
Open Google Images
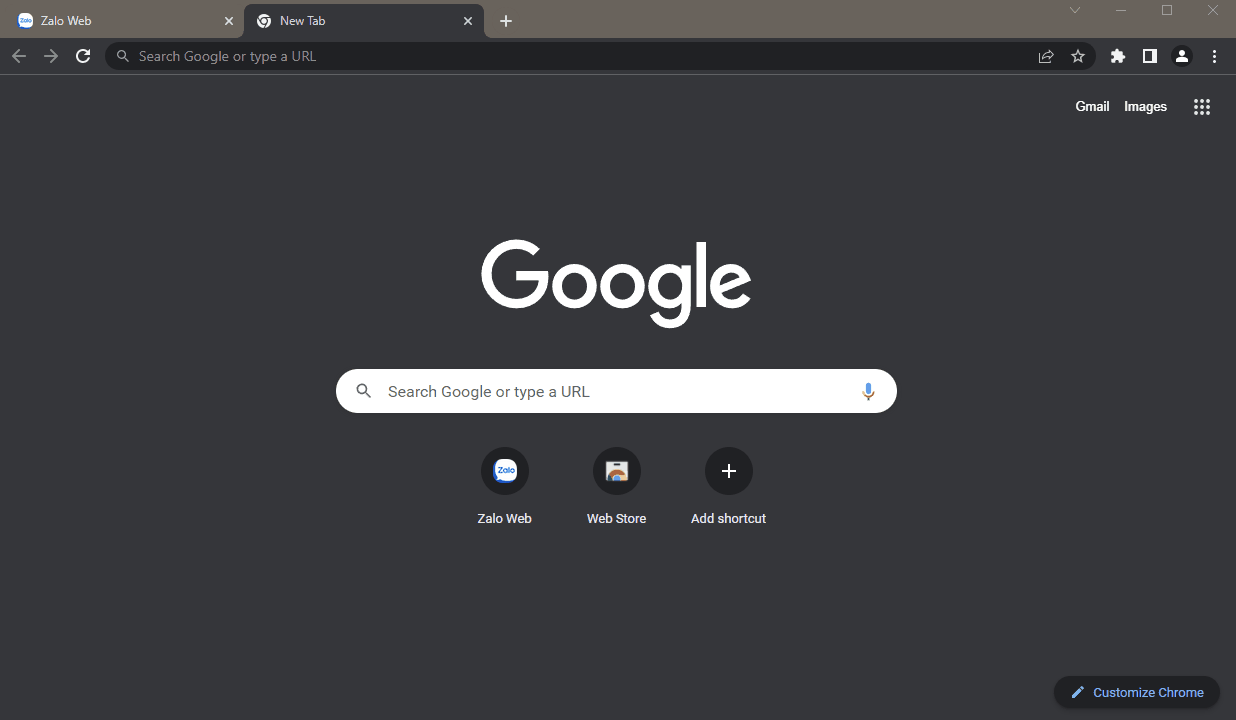pos(1145,106)
